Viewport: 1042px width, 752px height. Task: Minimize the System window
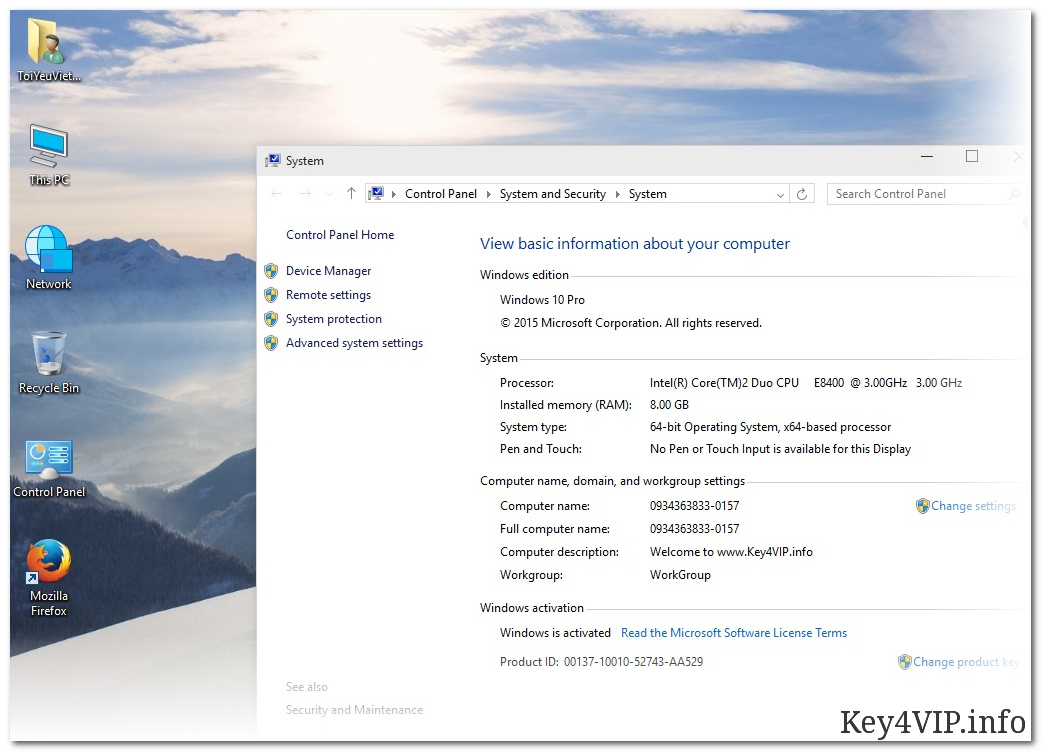927,156
